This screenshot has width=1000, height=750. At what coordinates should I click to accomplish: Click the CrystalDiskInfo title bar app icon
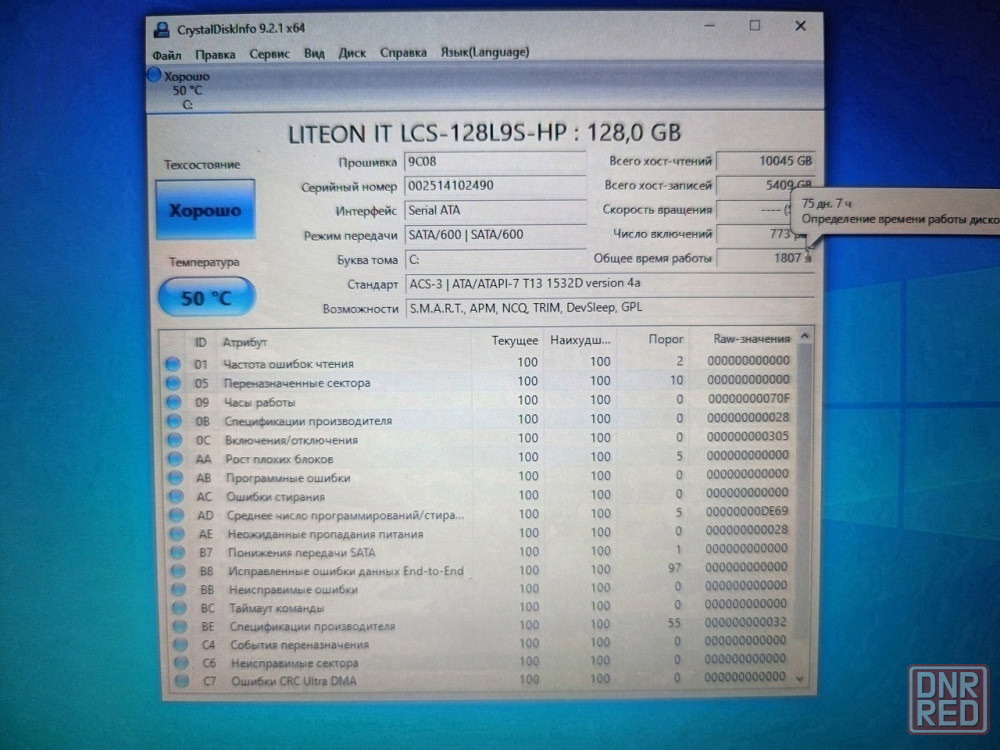161,30
